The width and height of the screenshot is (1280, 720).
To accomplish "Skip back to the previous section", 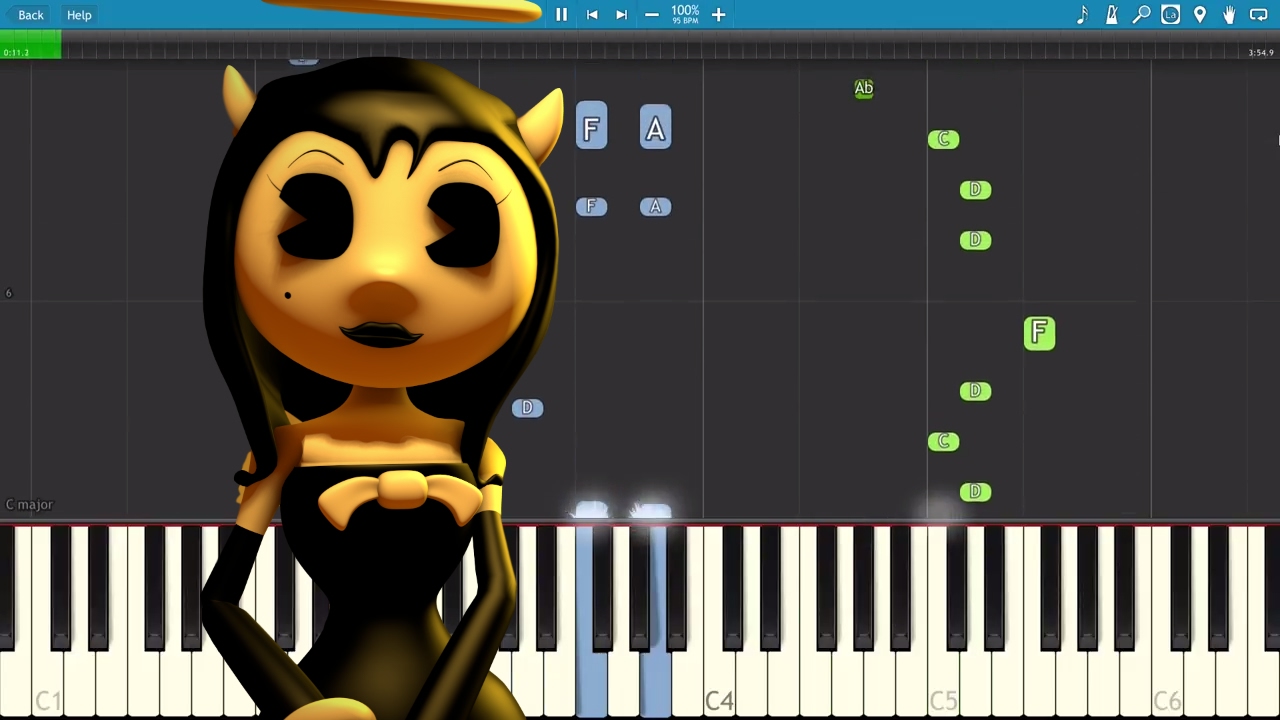I will click(x=592, y=15).
